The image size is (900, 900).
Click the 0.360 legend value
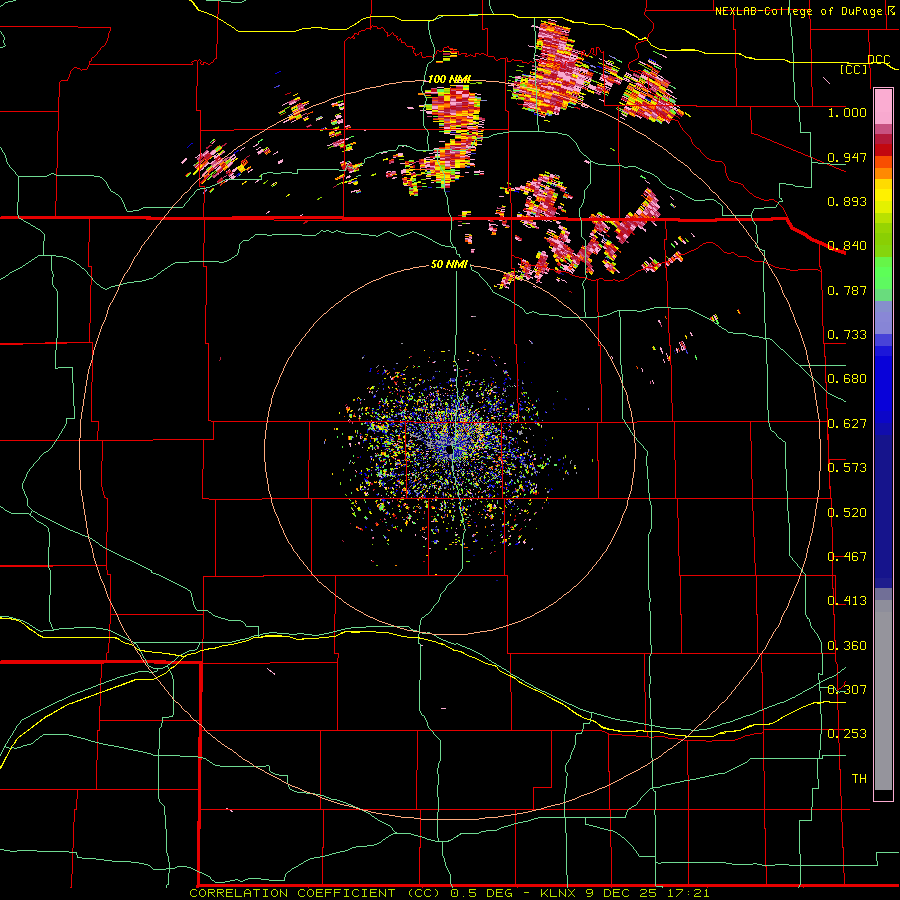tap(847, 646)
